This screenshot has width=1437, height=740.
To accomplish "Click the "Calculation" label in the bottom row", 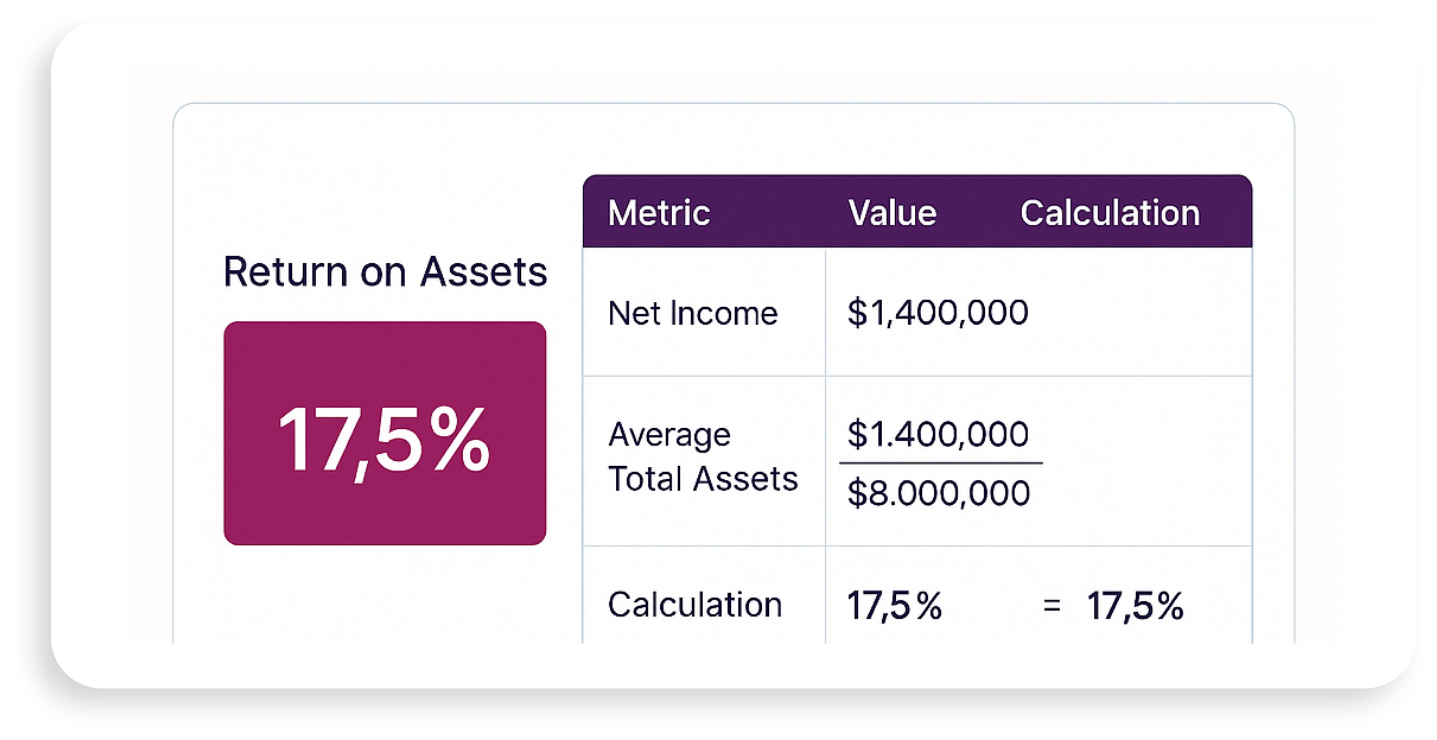I will click(x=694, y=605).
